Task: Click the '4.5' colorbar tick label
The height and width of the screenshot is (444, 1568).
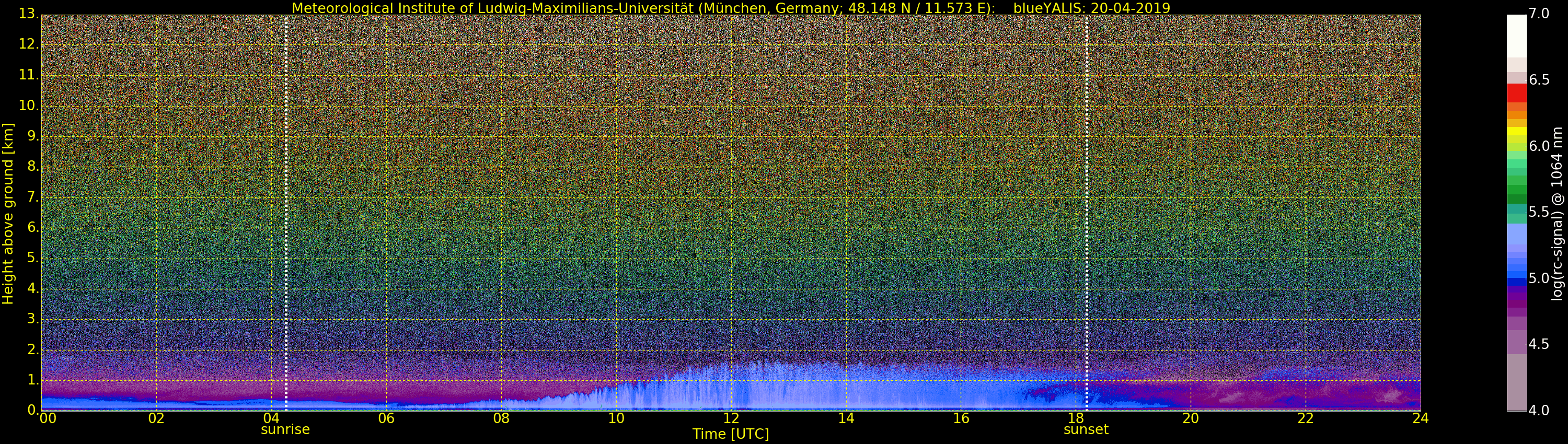Action: (1539, 344)
